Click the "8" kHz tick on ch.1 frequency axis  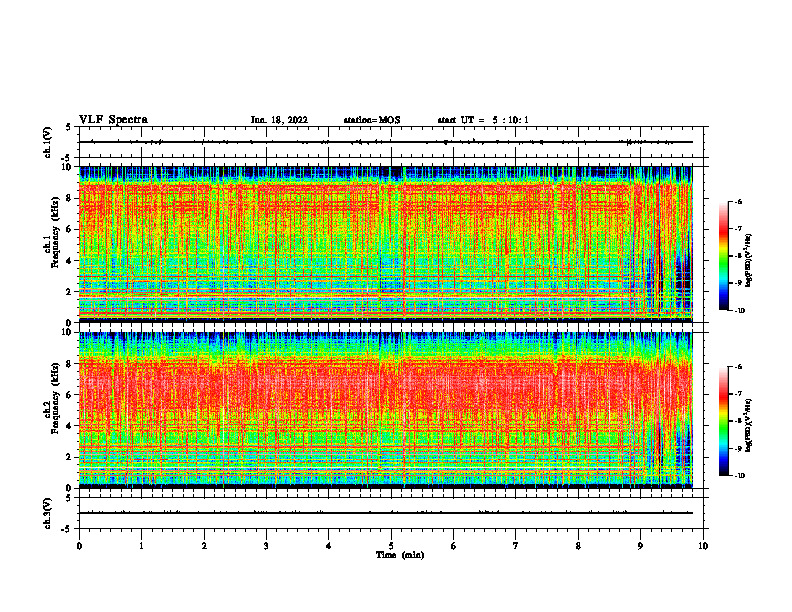coord(70,198)
